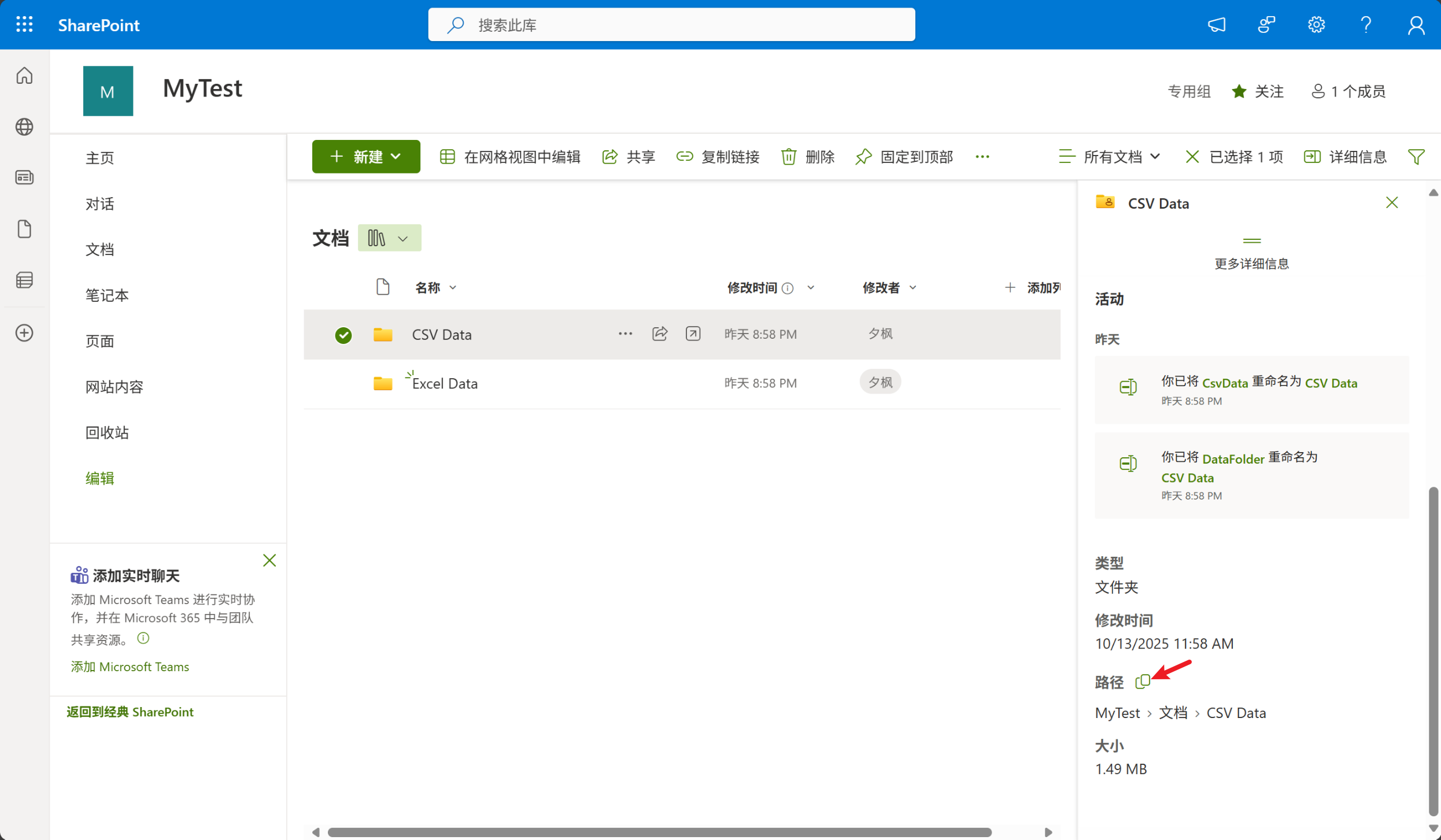Click the 添加 Microsoft Teams link
The width and height of the screenshot is (1441, 840).
point(130,666)
